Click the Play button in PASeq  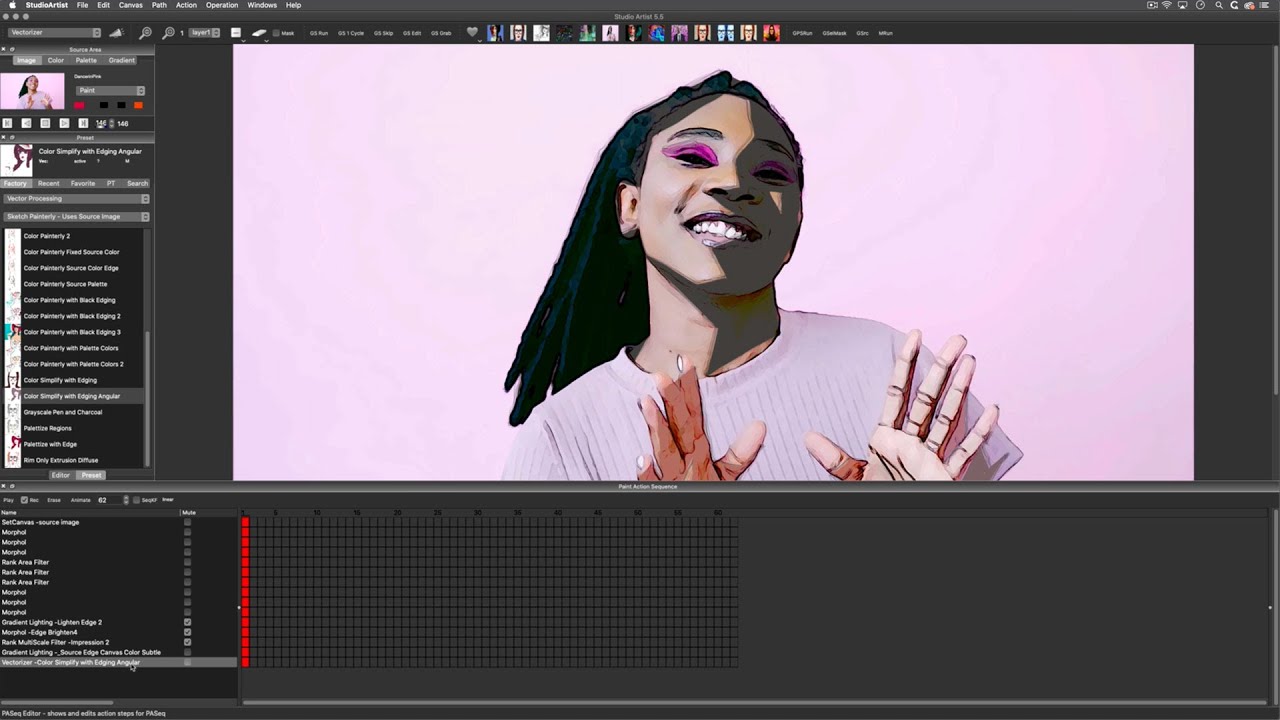9,500
